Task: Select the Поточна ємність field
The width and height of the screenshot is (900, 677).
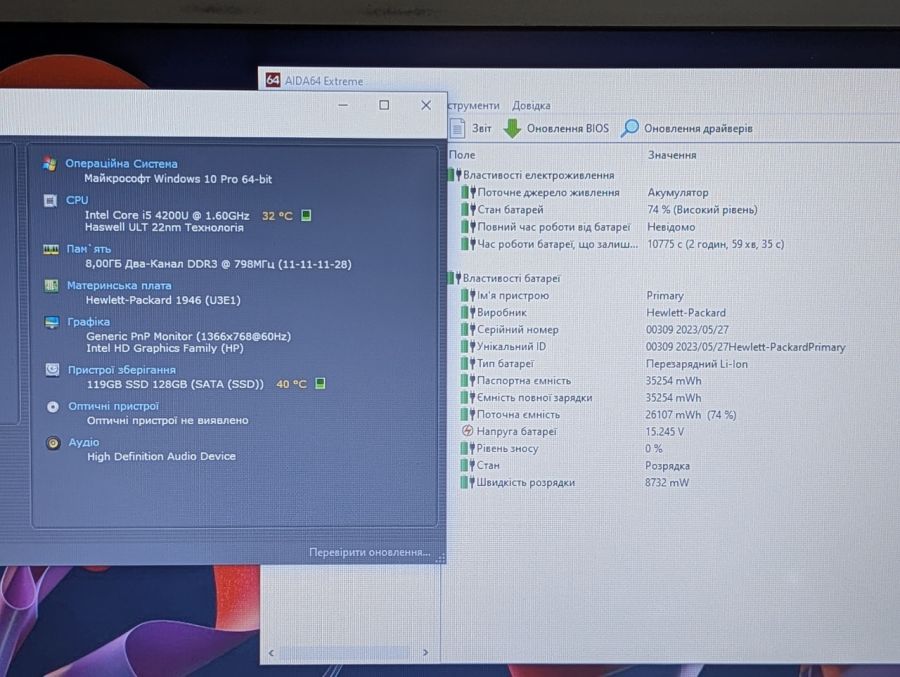Action: tap(518, 414)
